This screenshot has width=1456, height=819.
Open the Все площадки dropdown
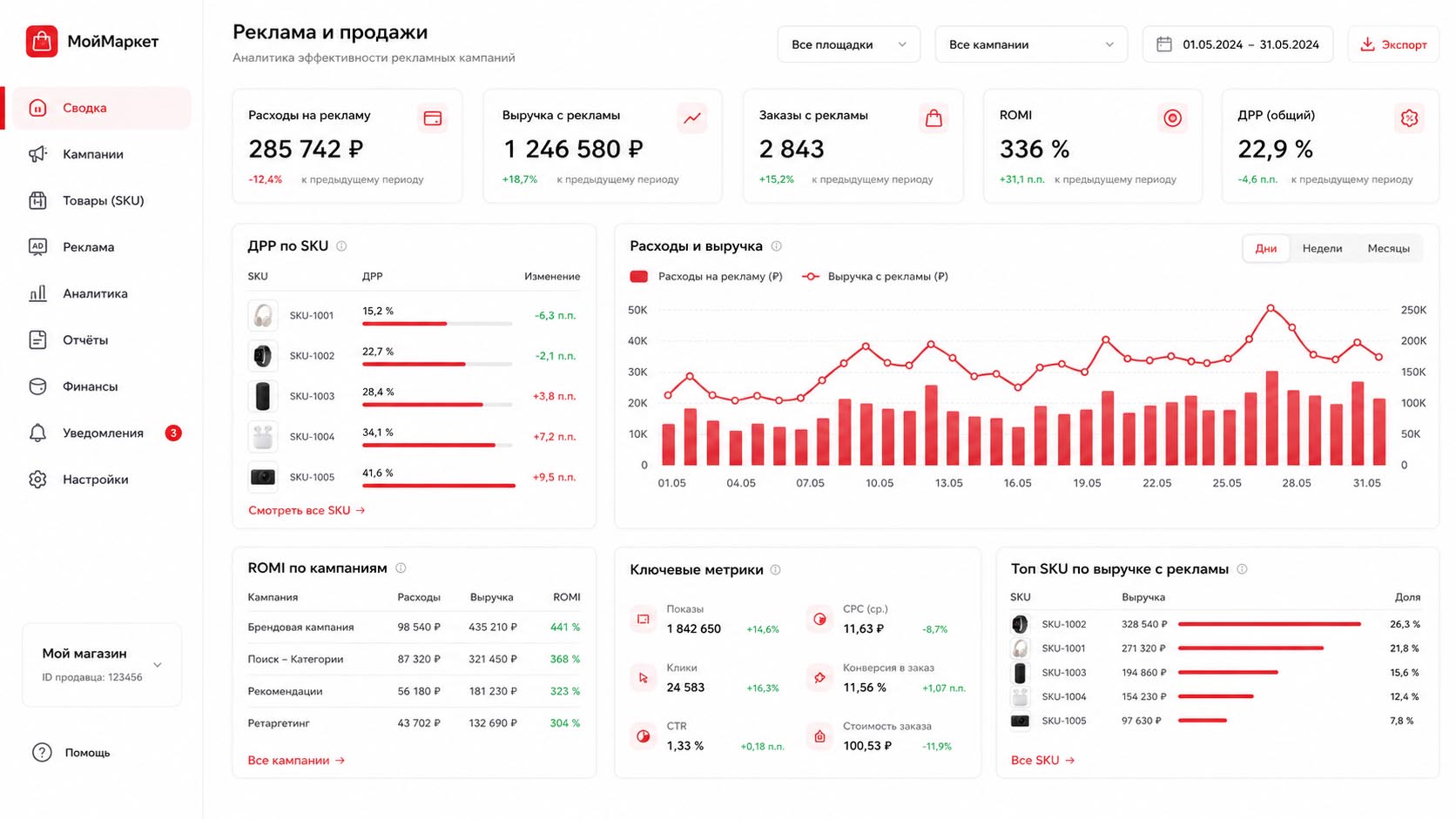(x=848, y=44)
